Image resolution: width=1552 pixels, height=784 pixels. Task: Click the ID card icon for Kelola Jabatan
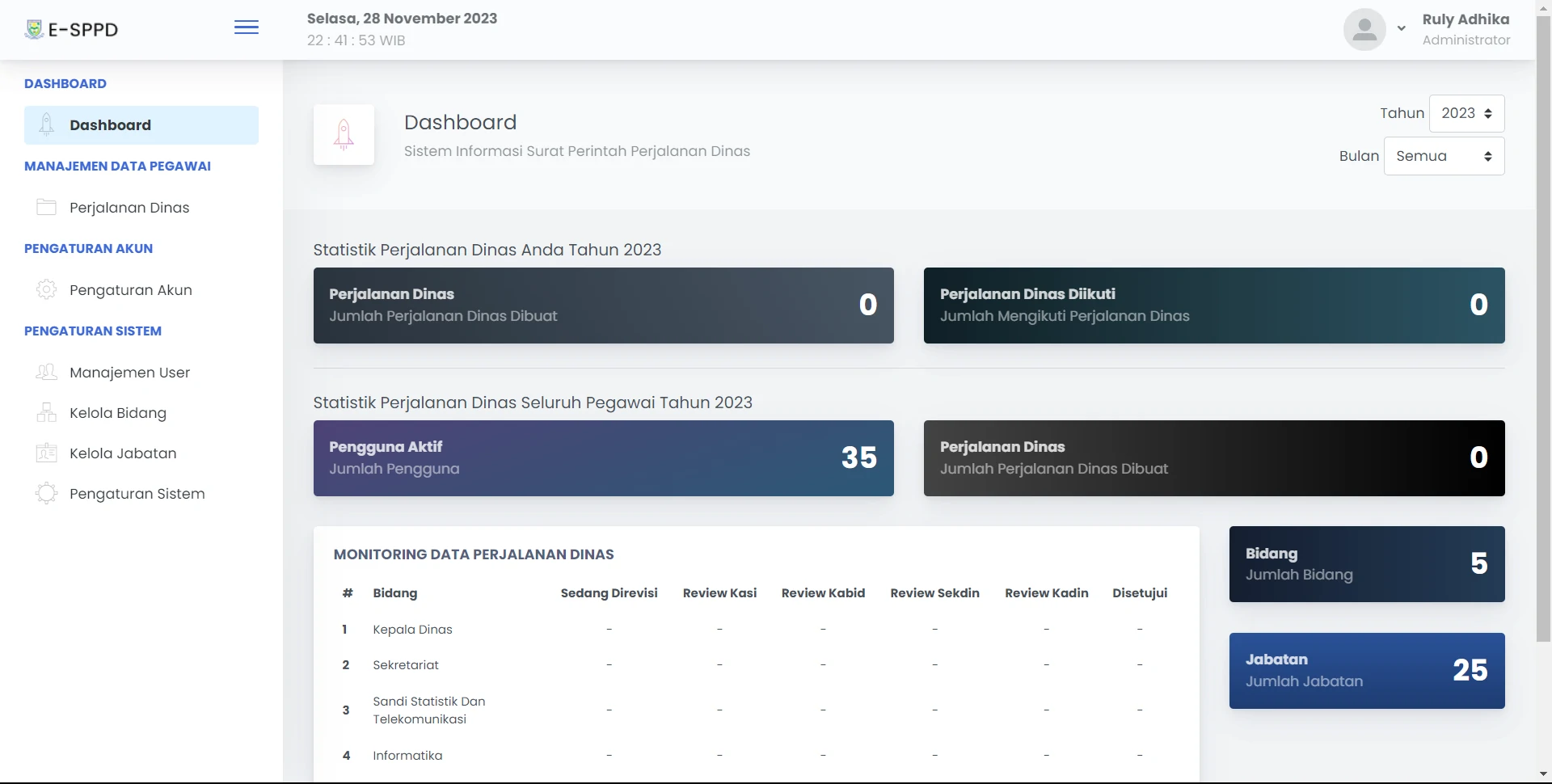[x=47, y=453]
